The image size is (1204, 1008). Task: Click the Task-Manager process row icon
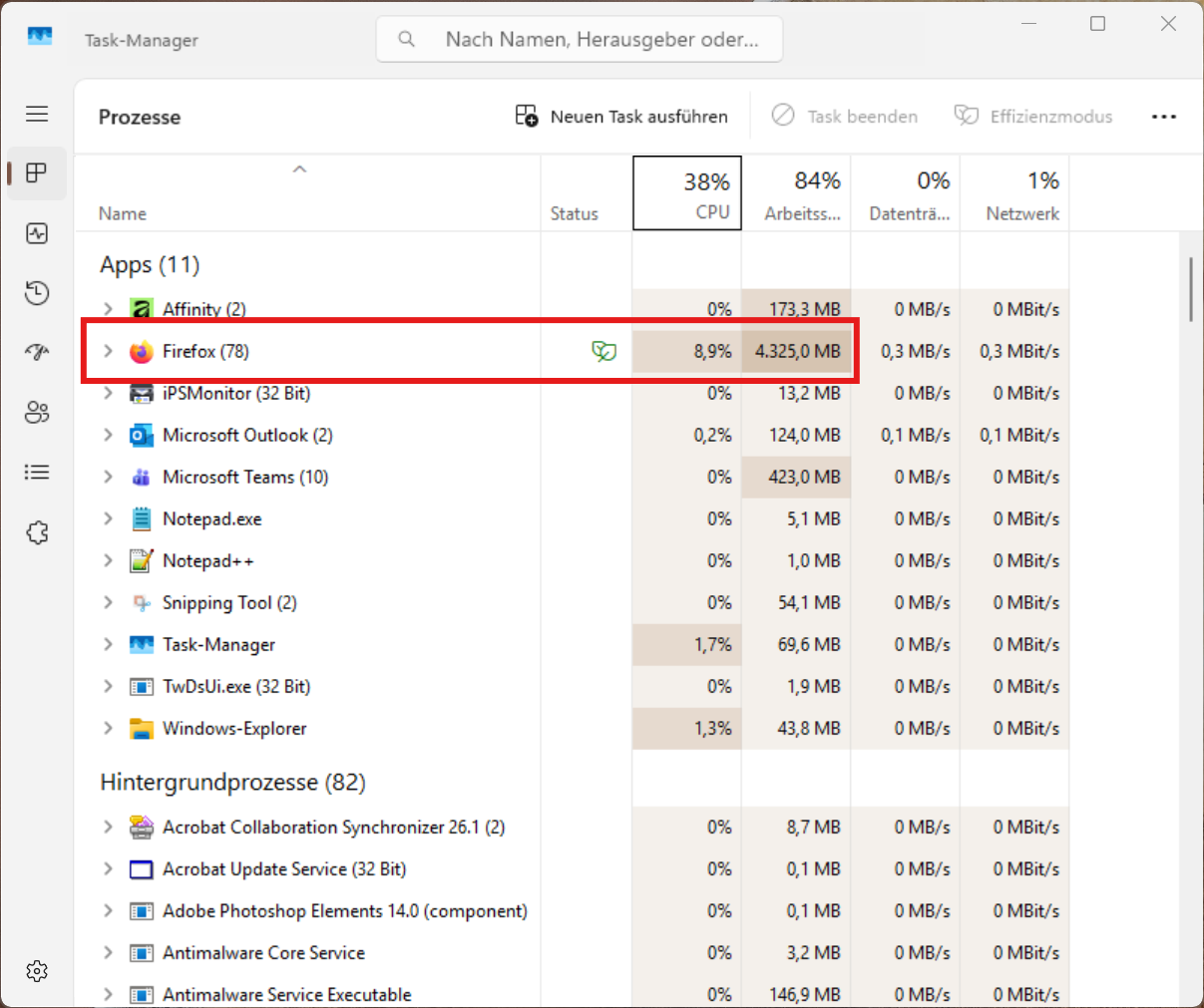[x=142, y=644]
